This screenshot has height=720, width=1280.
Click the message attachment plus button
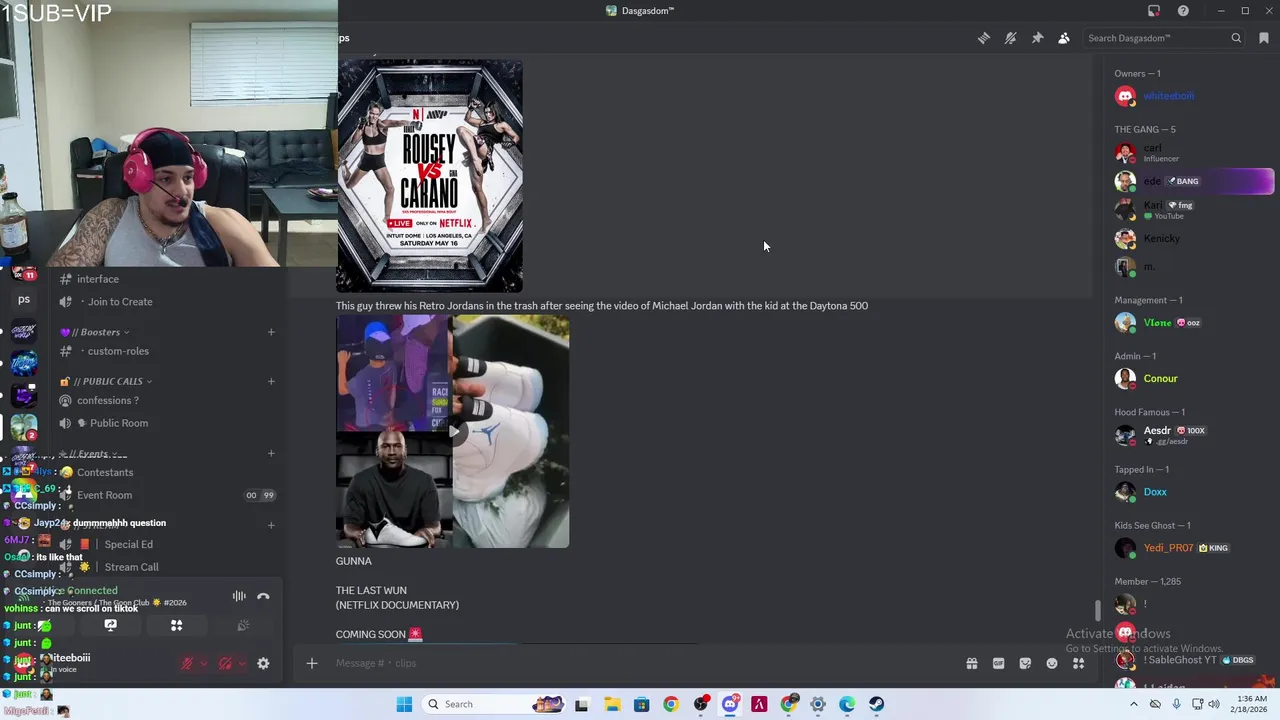coord(311,663)
